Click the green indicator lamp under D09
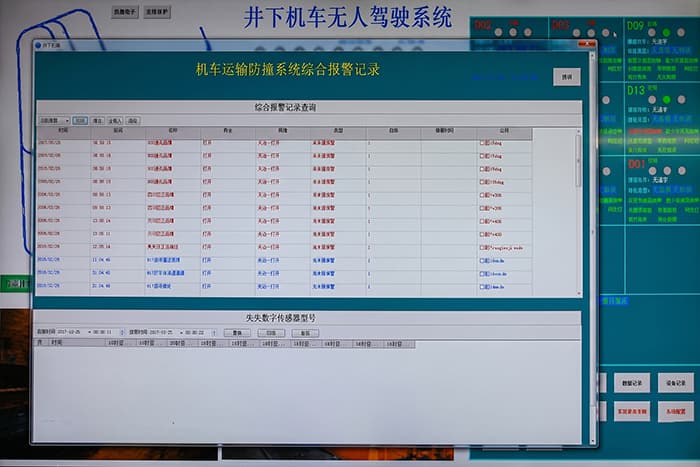The width and height of the screenshot is (700, 467). [x=666, y=33]
